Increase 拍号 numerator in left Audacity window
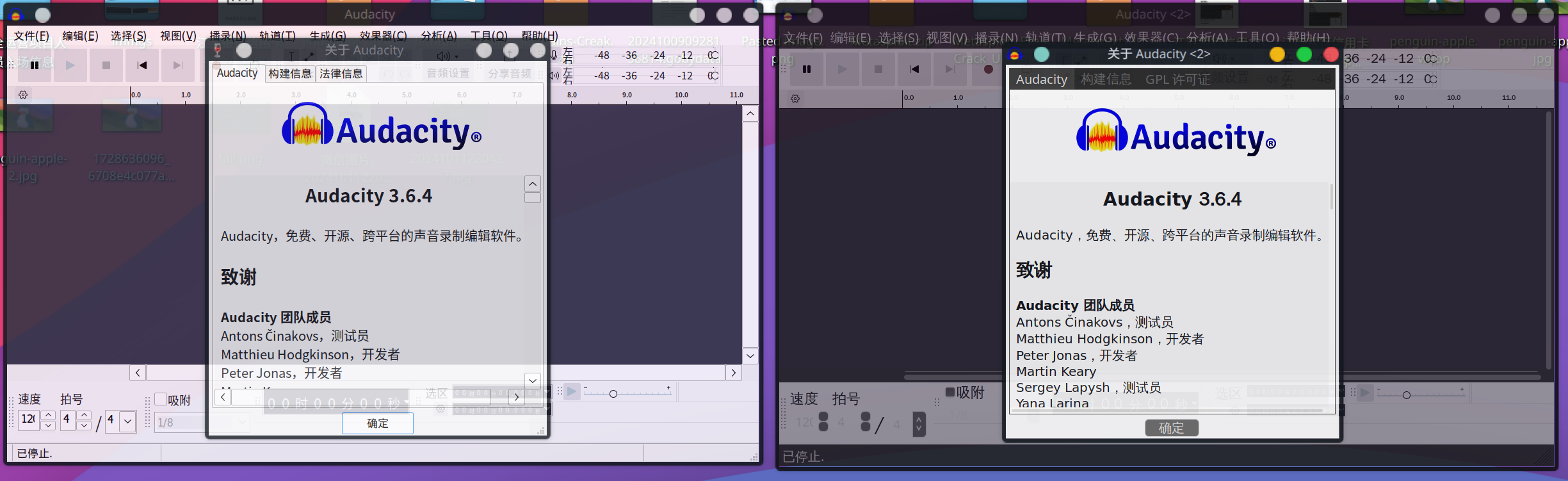Viewport: 1568px width, 481px height. [84, 416]
